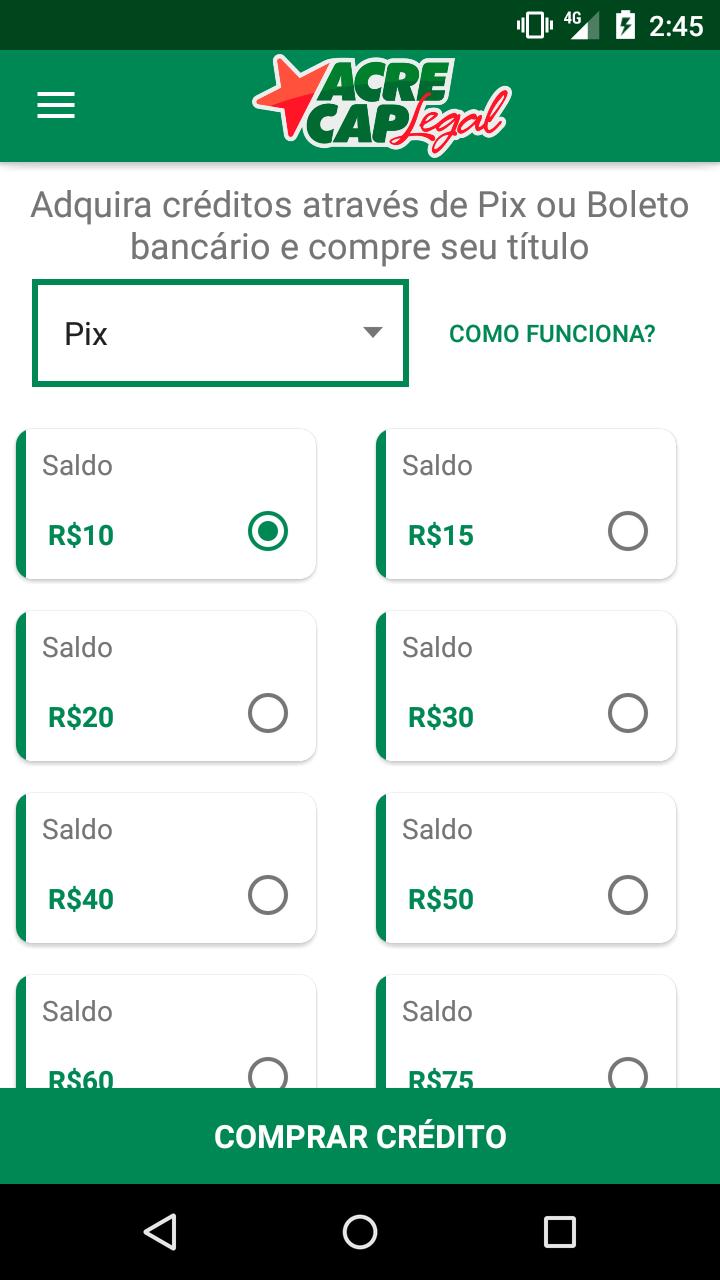Screen dimensions: 720x1280
Task: Choose the R$50 saldo radio button
Action: point(628,895)
